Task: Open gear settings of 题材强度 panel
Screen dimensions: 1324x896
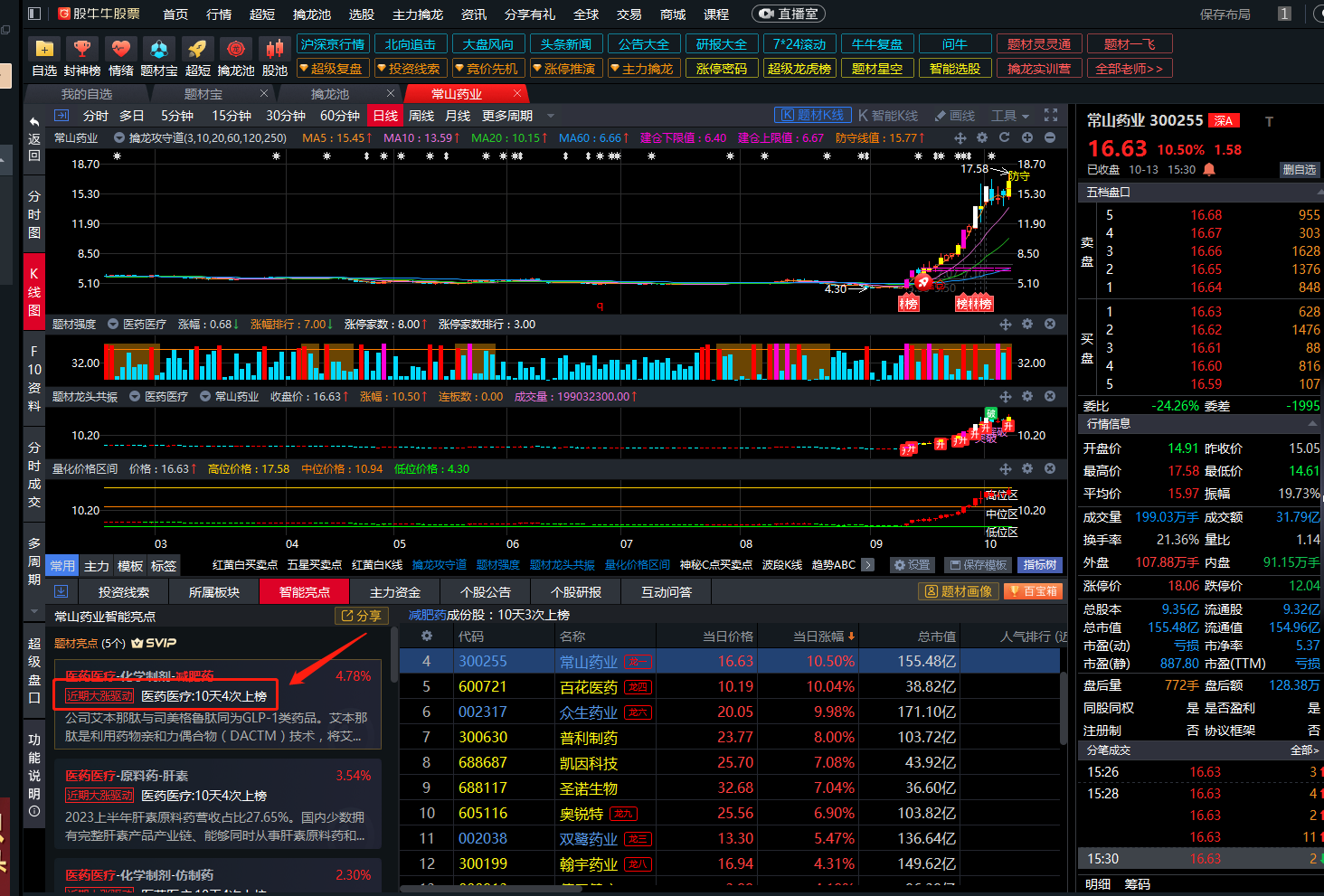Action: (1027, 324)
